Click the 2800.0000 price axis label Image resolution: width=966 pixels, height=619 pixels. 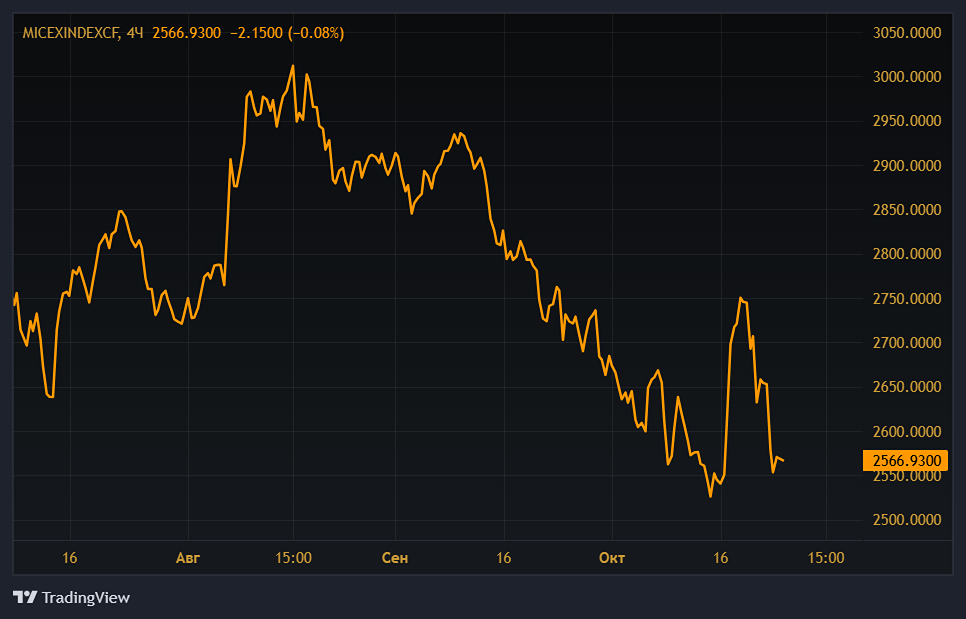[907, 254]
